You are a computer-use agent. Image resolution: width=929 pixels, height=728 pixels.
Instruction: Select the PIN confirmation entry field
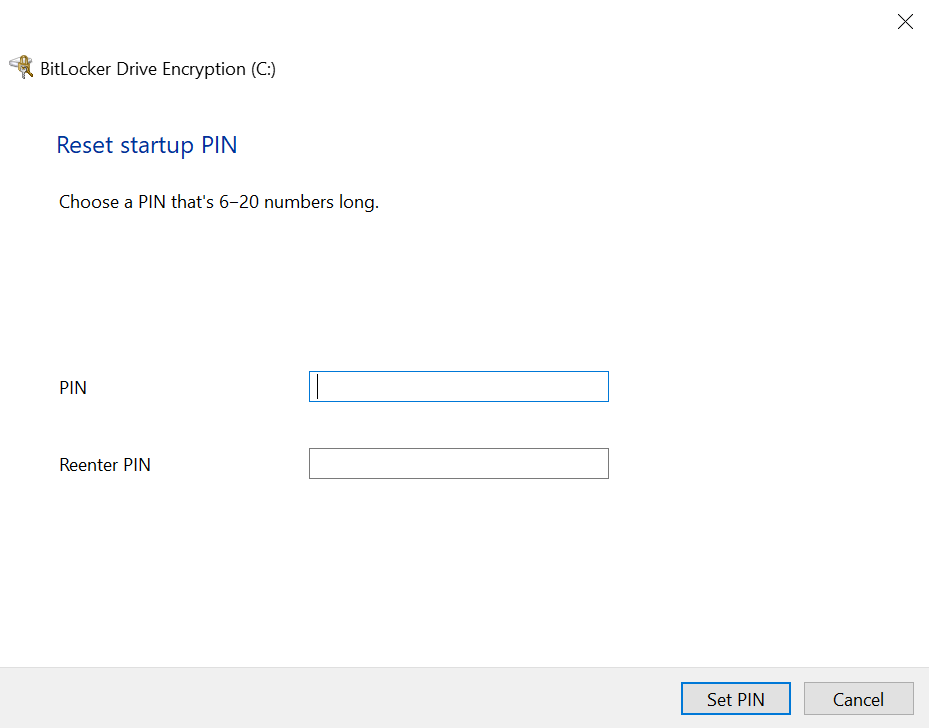(x=459, y=464)
